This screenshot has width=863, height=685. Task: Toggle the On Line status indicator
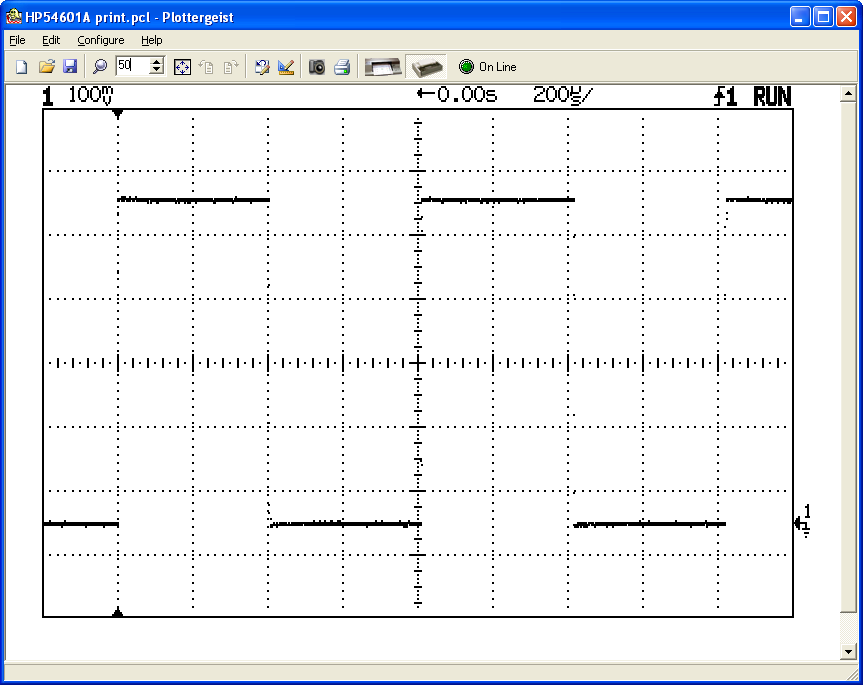click(465, 66)
